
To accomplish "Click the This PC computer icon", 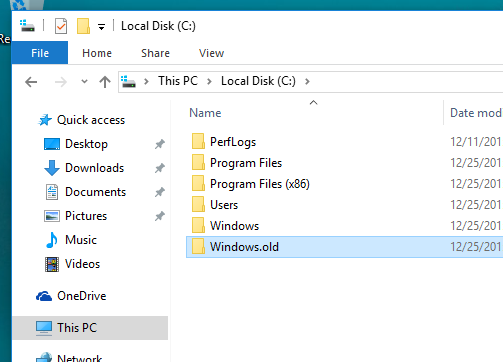I will click(x=44, y=328).
